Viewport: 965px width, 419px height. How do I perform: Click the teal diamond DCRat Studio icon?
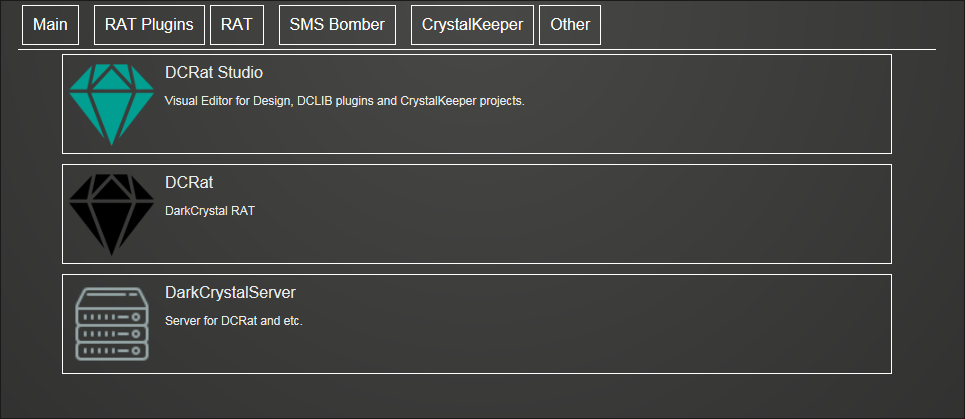(x=111, y=105)
